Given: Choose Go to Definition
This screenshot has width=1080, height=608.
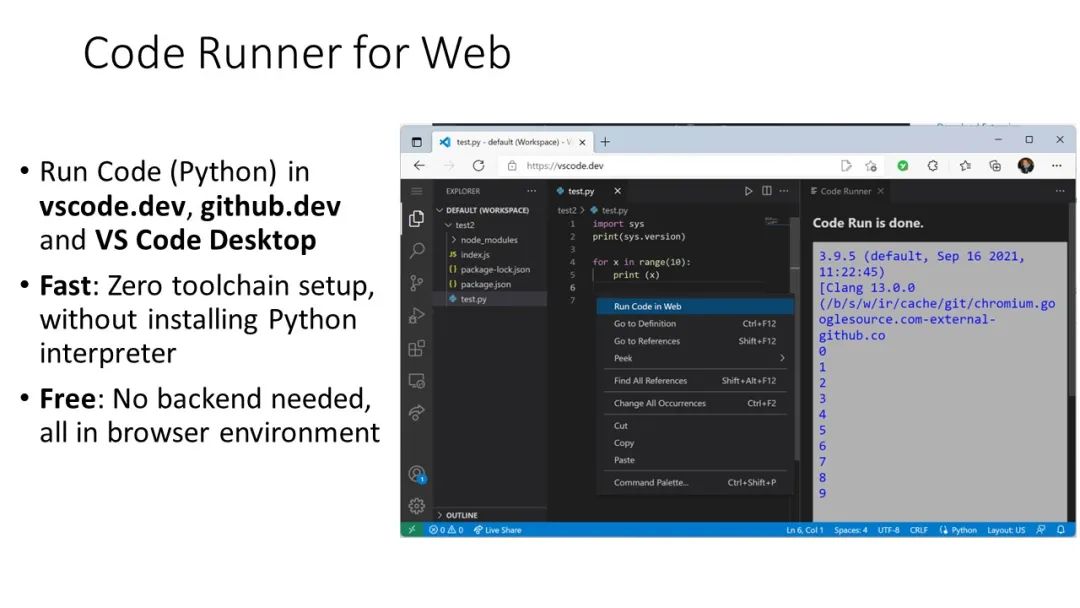Looking at the screenshot, I should coord(695,324).
